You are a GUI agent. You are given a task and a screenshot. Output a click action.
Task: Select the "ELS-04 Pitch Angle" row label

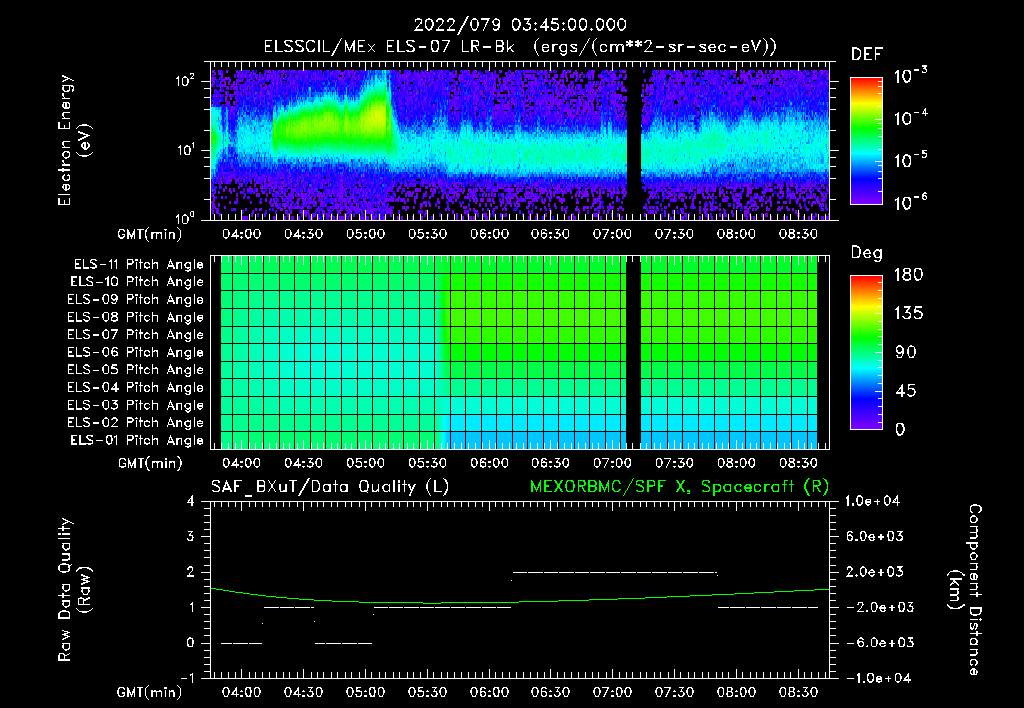click(x=135, y=387)
